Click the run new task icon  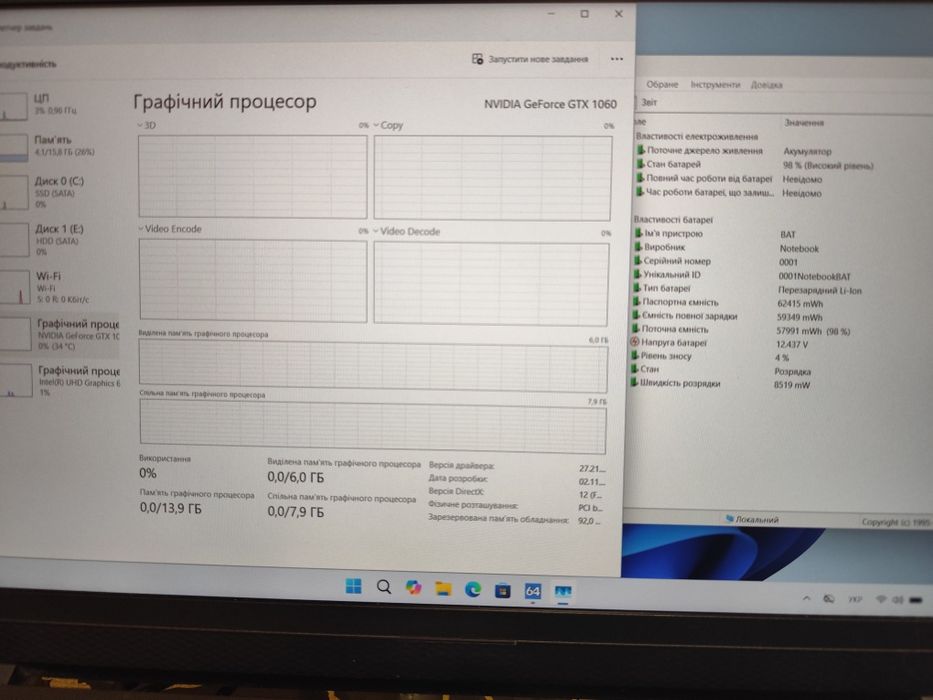point(477,58)
